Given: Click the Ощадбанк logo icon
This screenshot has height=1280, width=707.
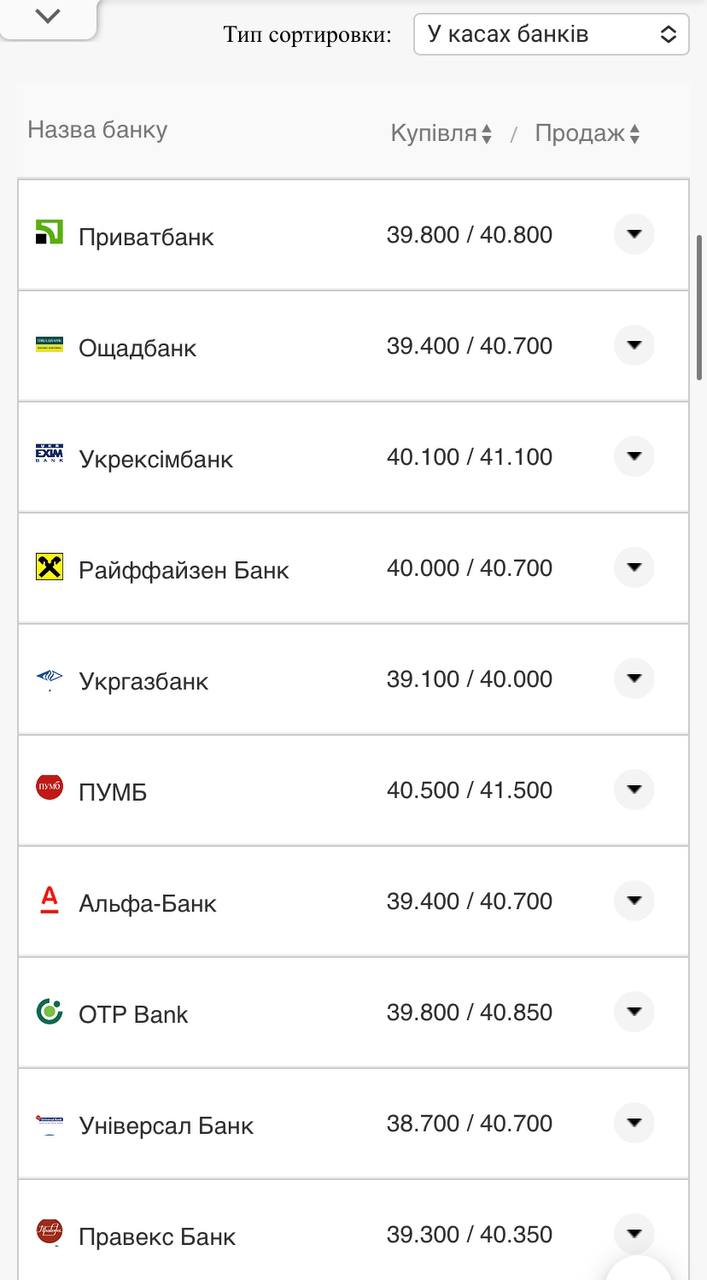Looking at the screenshot, I should pos(49,344).
